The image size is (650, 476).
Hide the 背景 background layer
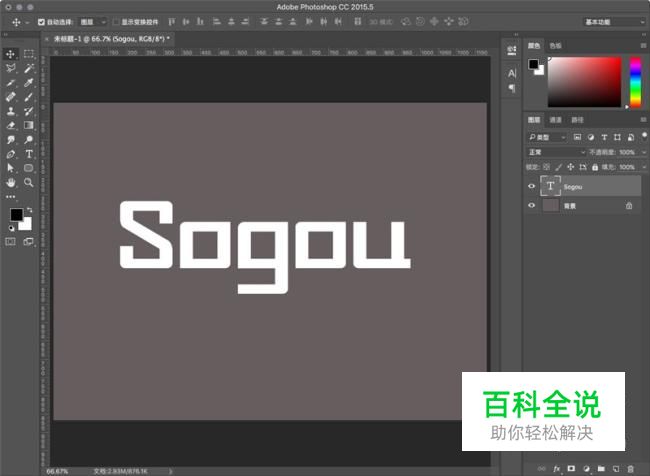click(x=531, y=205)
